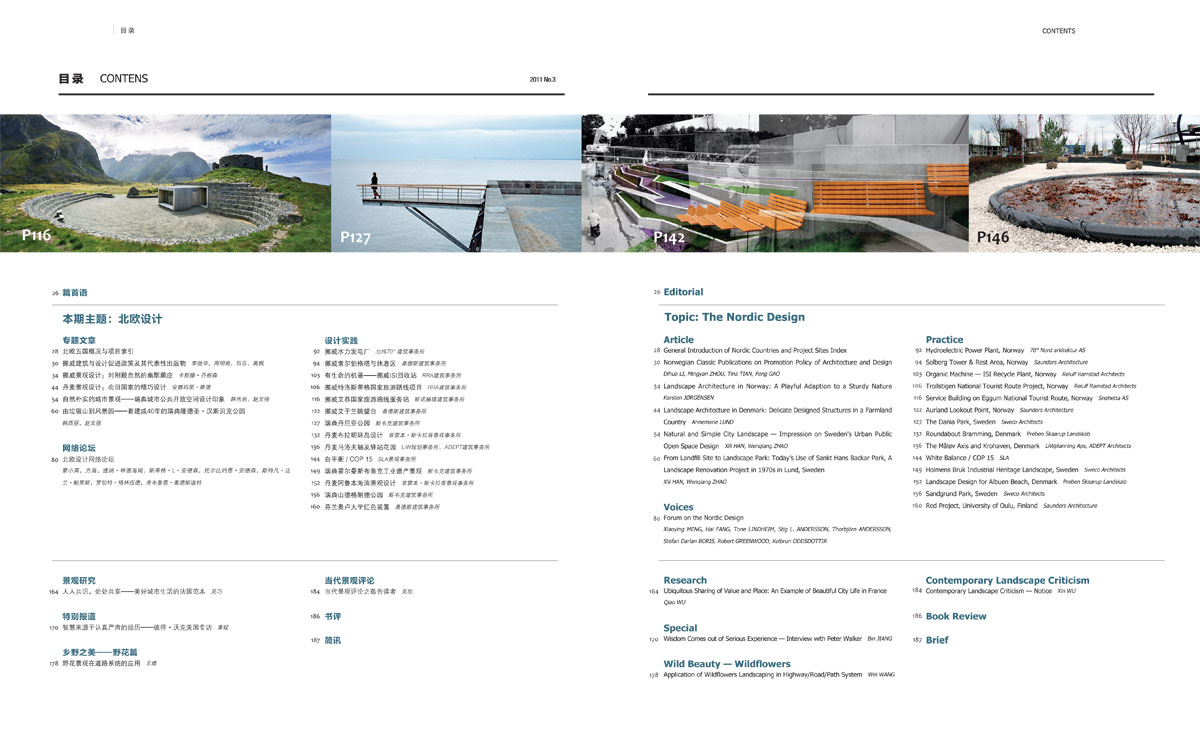Click the '当代景观评论' section heading
The width and height of the screenshot is (1200, 743).
coord(349,580)
